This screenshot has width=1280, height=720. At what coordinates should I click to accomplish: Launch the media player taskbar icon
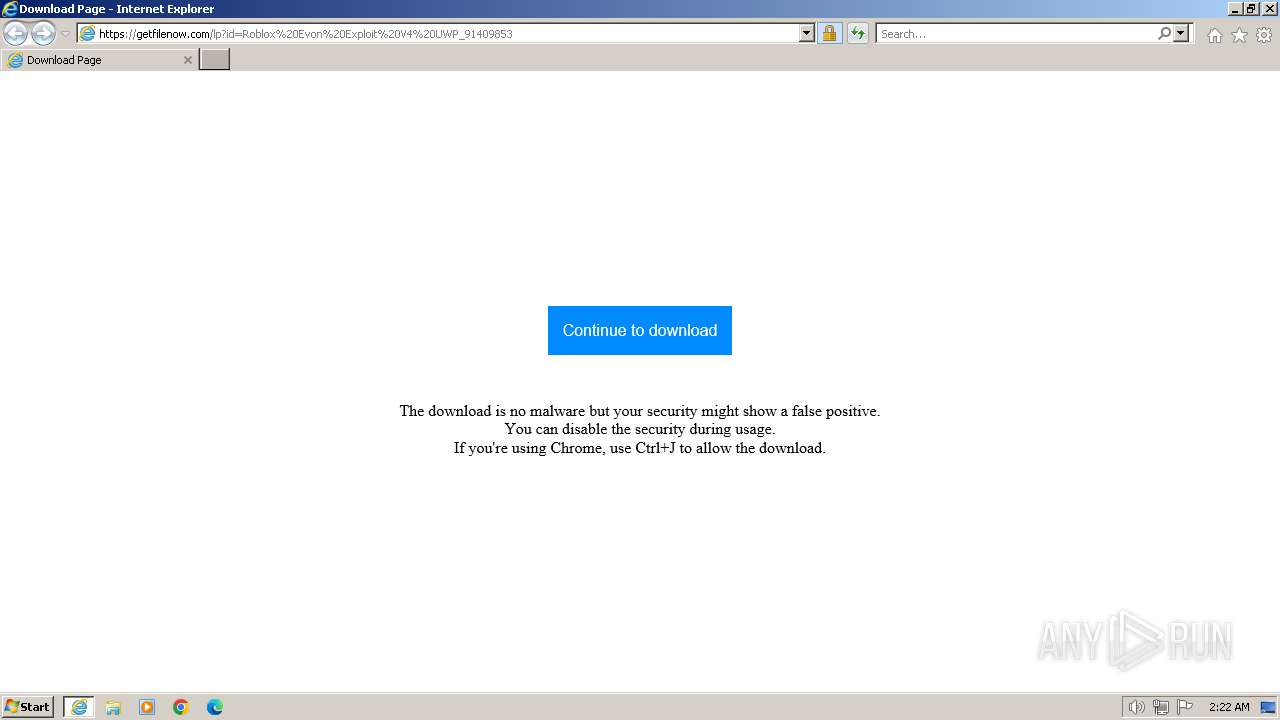pos(147,707)
